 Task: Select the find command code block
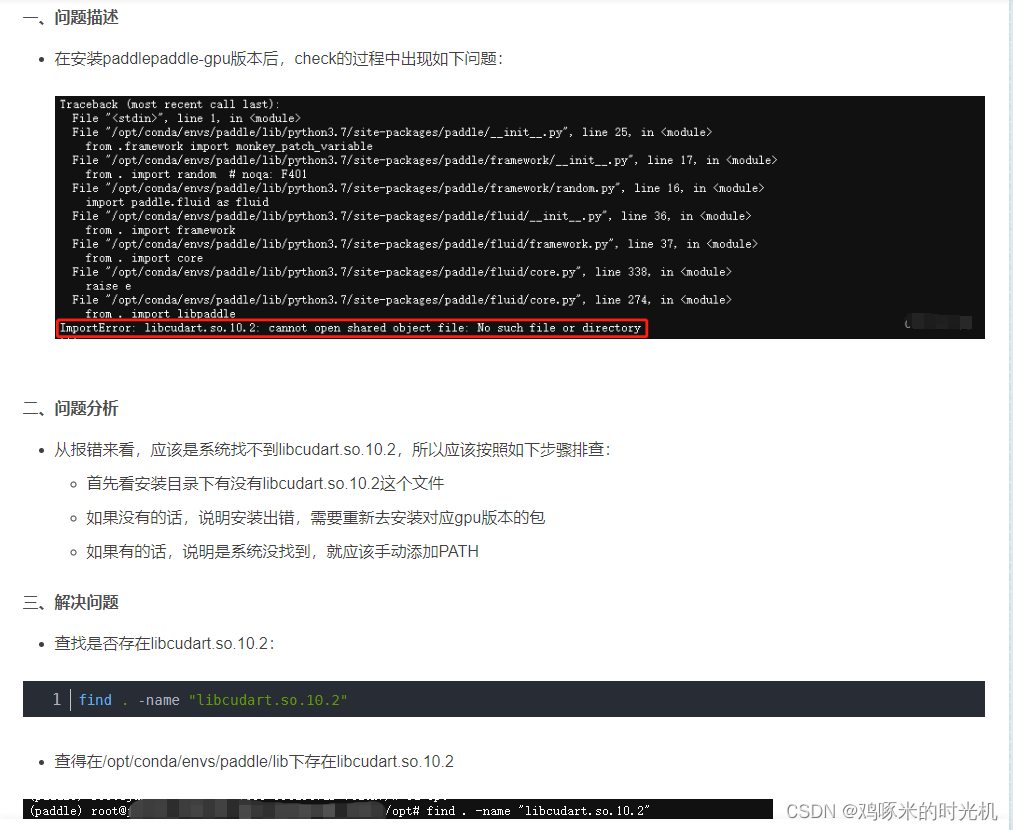coord(500,699)
